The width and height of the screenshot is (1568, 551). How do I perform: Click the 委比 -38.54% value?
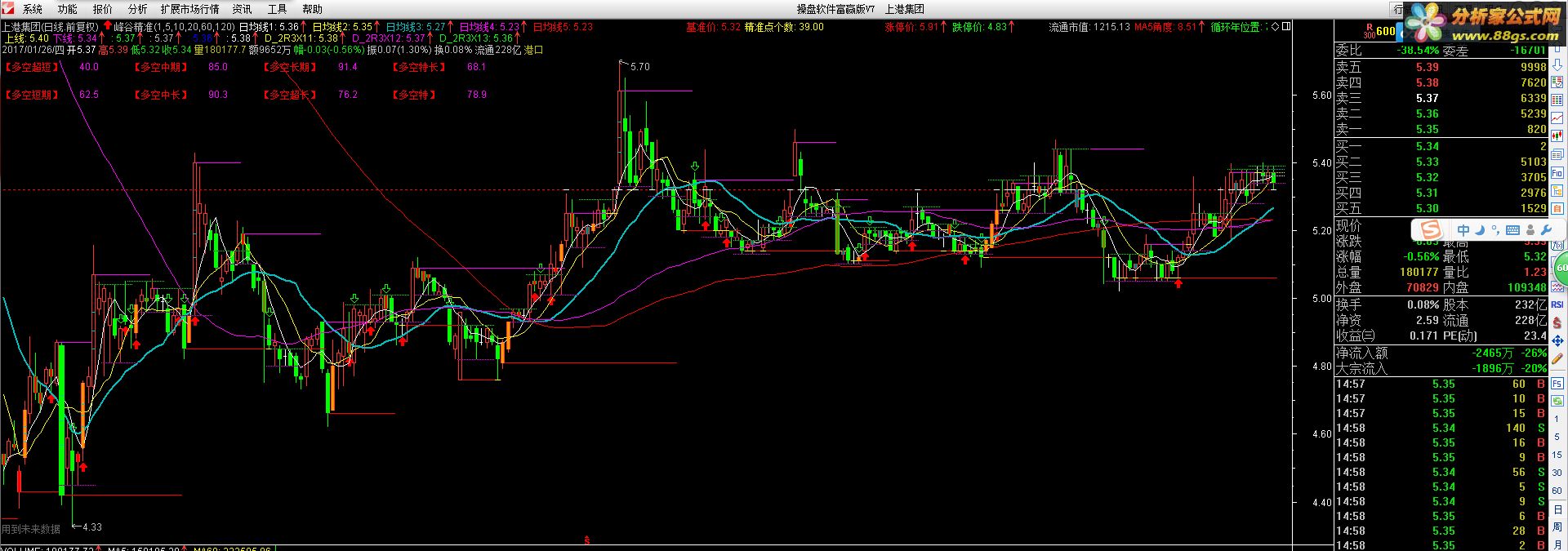point(1416,51)
